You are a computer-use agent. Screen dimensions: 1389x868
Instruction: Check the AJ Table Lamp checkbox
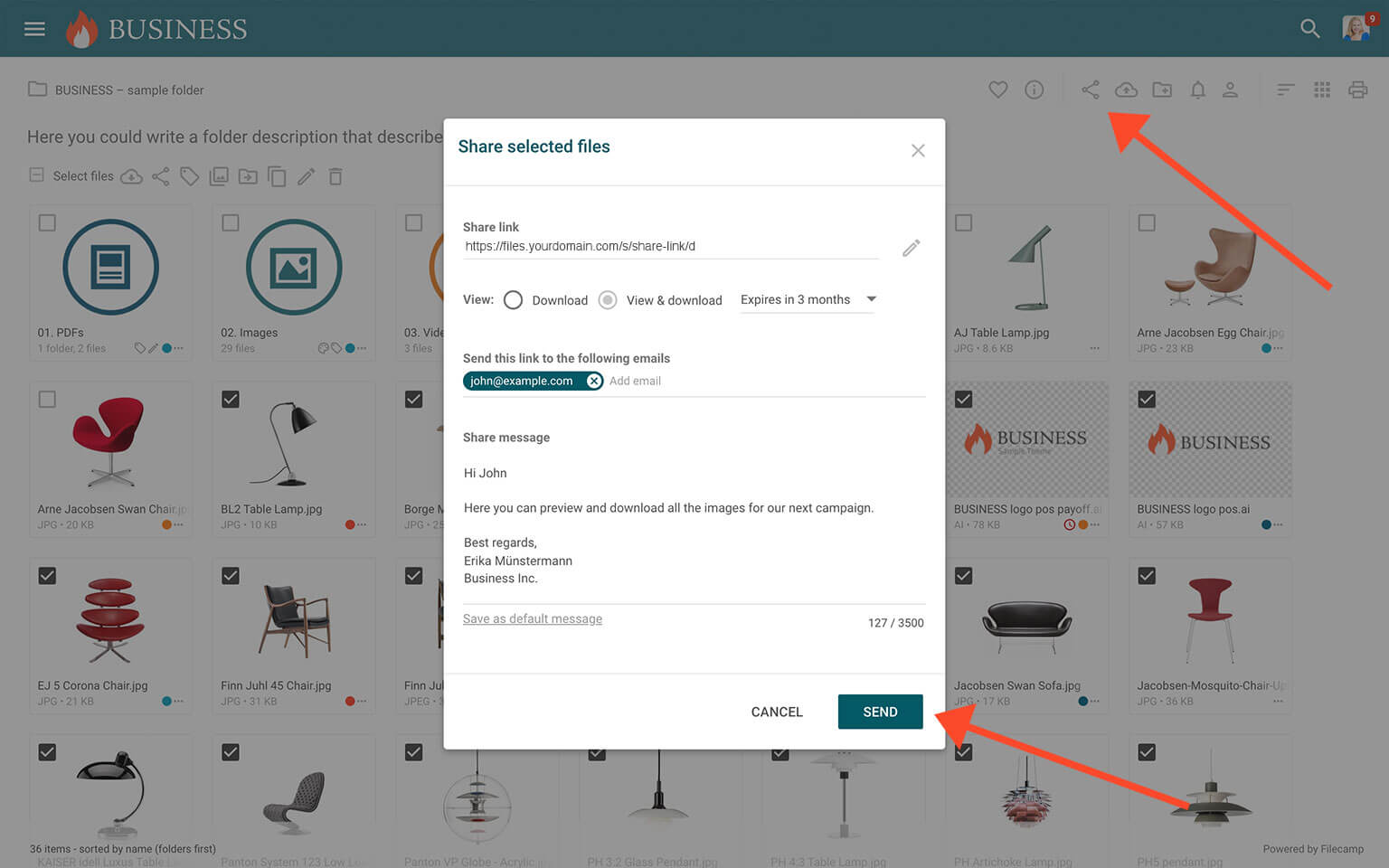click(x=964, y=222)
